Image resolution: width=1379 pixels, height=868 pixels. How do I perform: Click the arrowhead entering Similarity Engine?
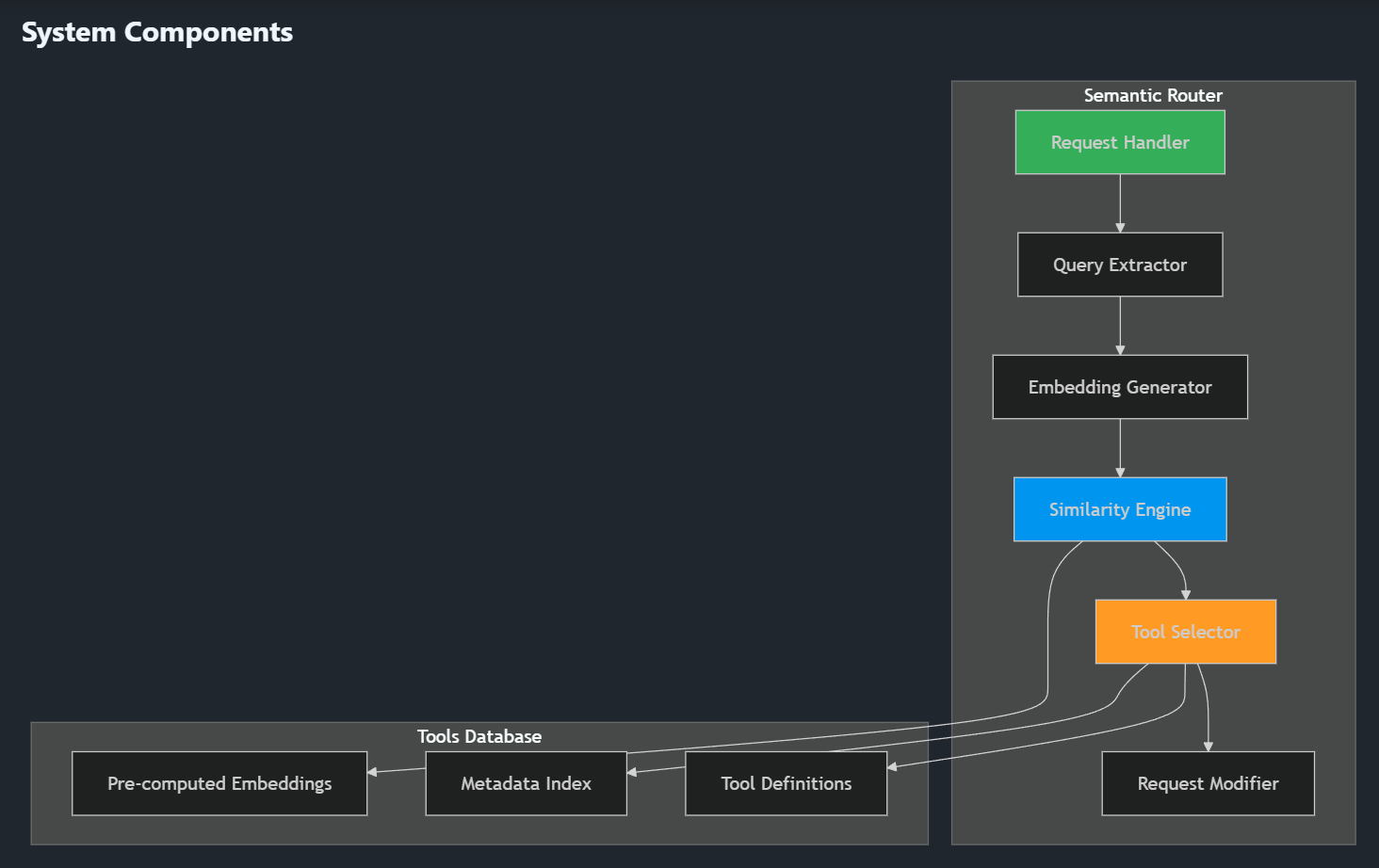point(1120,472)
